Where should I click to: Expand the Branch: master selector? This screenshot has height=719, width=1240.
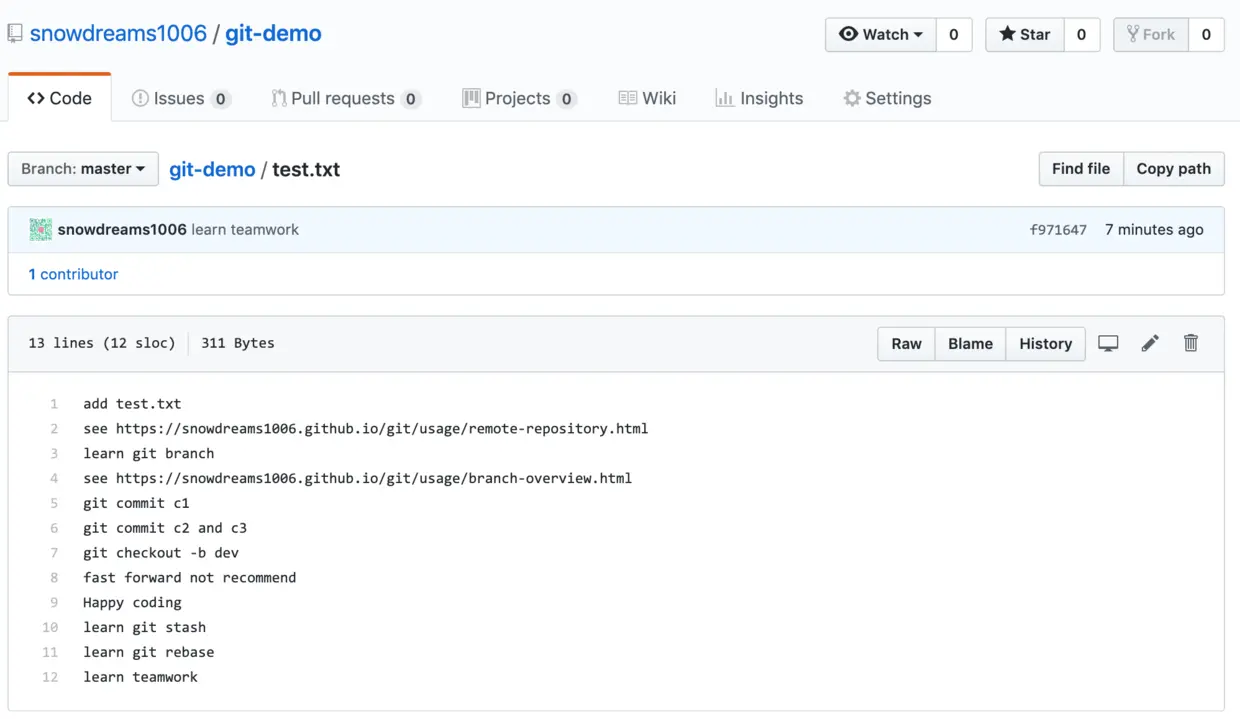click(x=82, y=169)
